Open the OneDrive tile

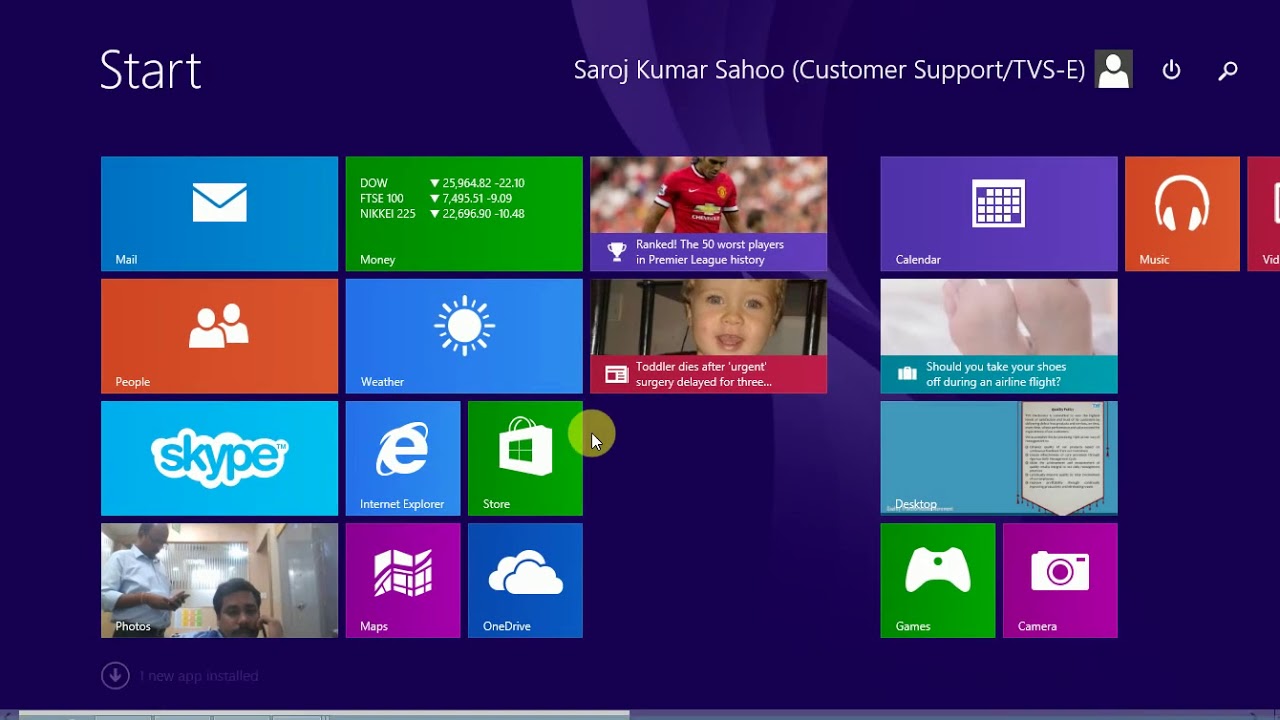pos(525,580)
